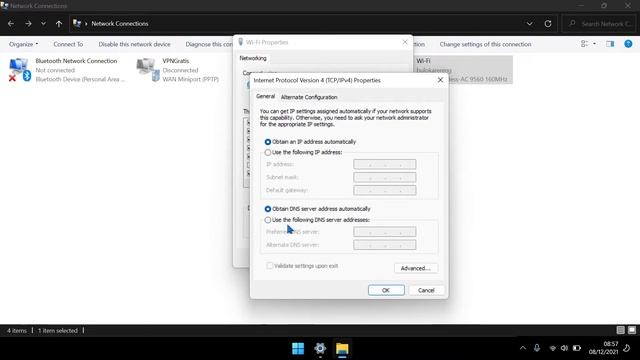
Task: Switch to Alternate Configuration tab
Action: (x=309, y=97)
